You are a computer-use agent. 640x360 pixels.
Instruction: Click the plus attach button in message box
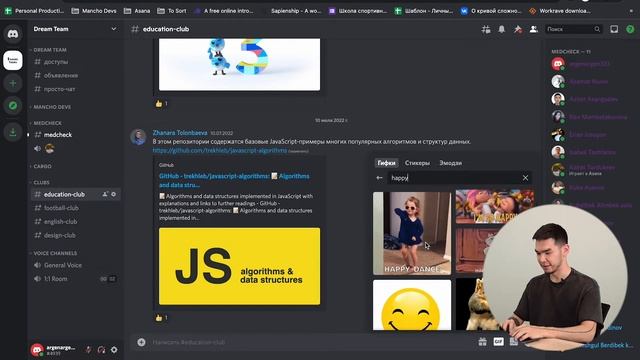click(141, 342)
